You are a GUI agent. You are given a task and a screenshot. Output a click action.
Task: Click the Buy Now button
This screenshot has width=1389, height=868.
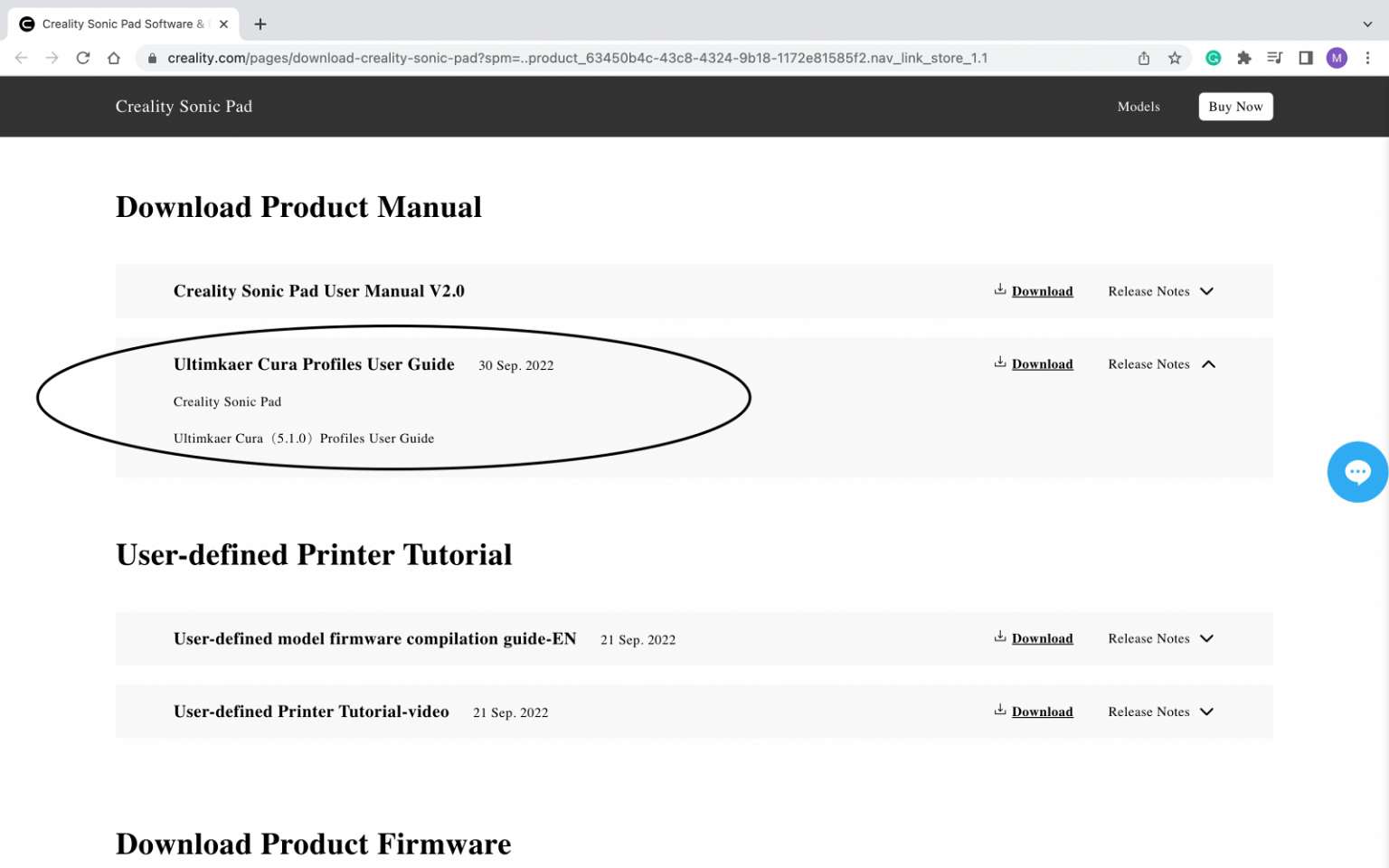tap(1235, 107)
